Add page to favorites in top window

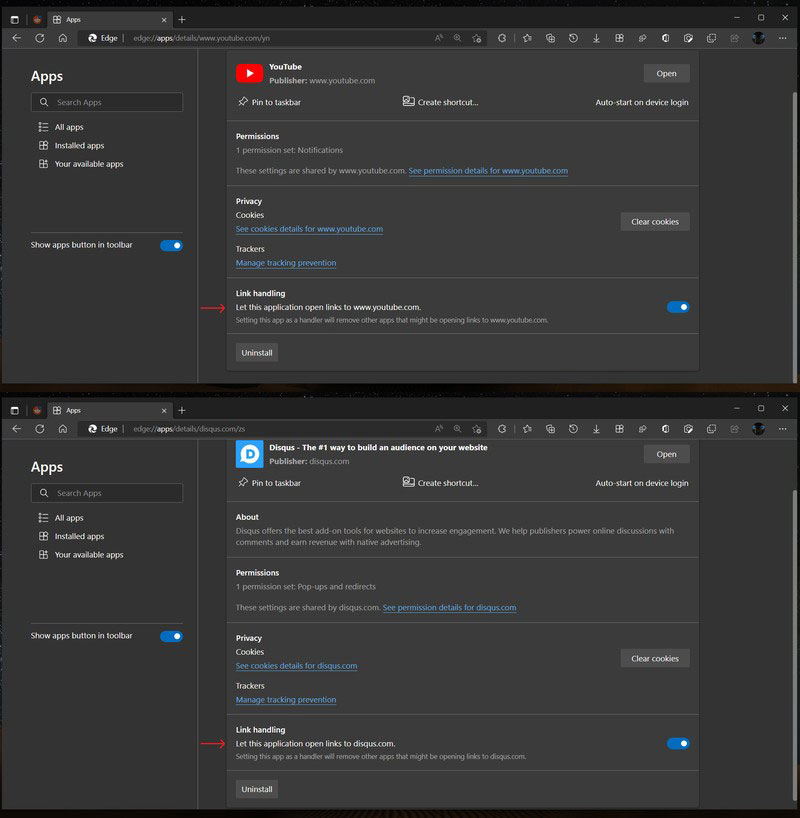pyautogui.click(x=476, y=38)
